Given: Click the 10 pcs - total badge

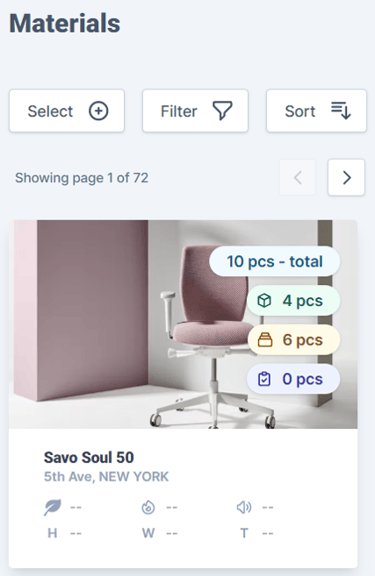Looking at the screenshot, I should pyautogui.click(x=275, y=262).
